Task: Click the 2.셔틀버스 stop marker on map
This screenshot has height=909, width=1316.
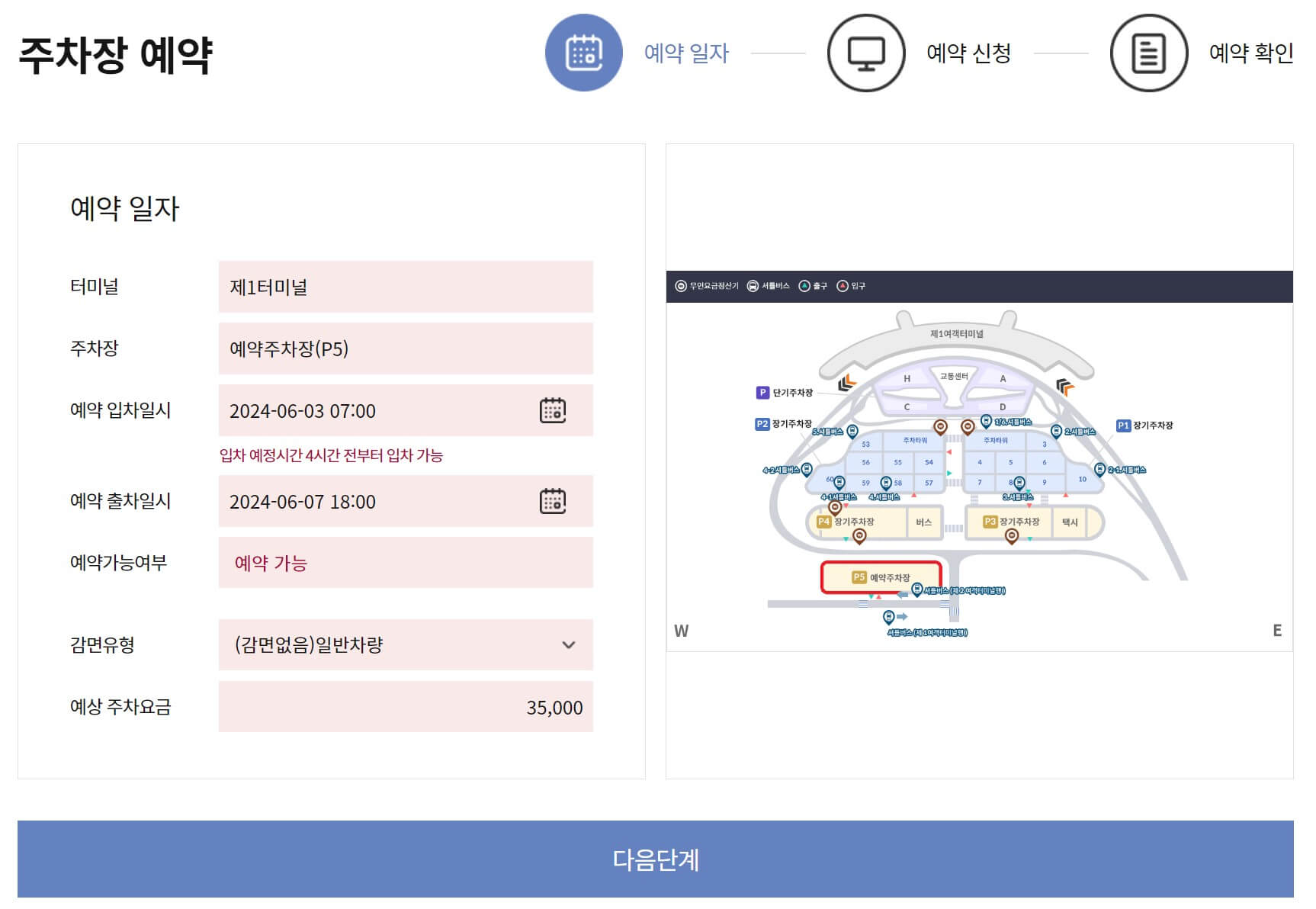Action: pyautogui.click(x=1056, y=432)
